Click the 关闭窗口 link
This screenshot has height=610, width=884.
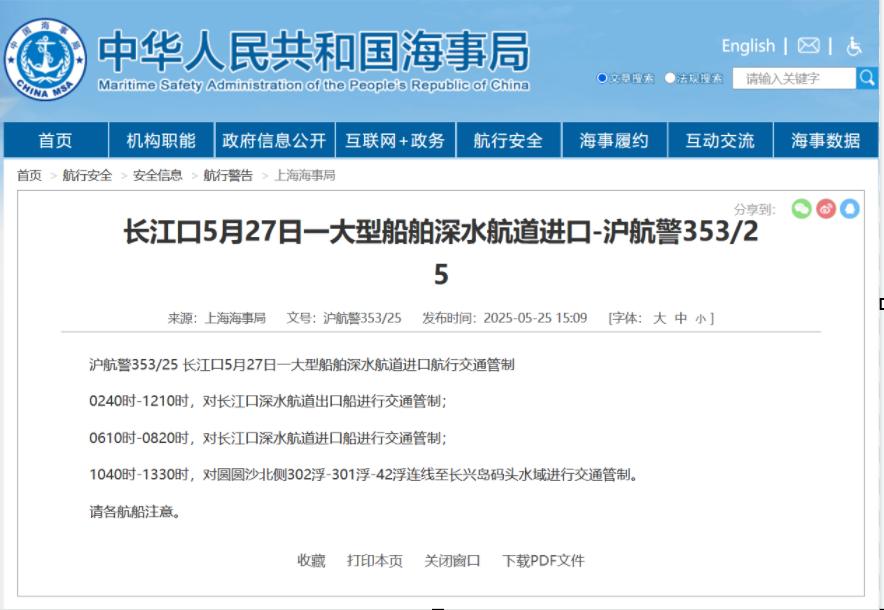pyautogui.click(x=452, y=560)
